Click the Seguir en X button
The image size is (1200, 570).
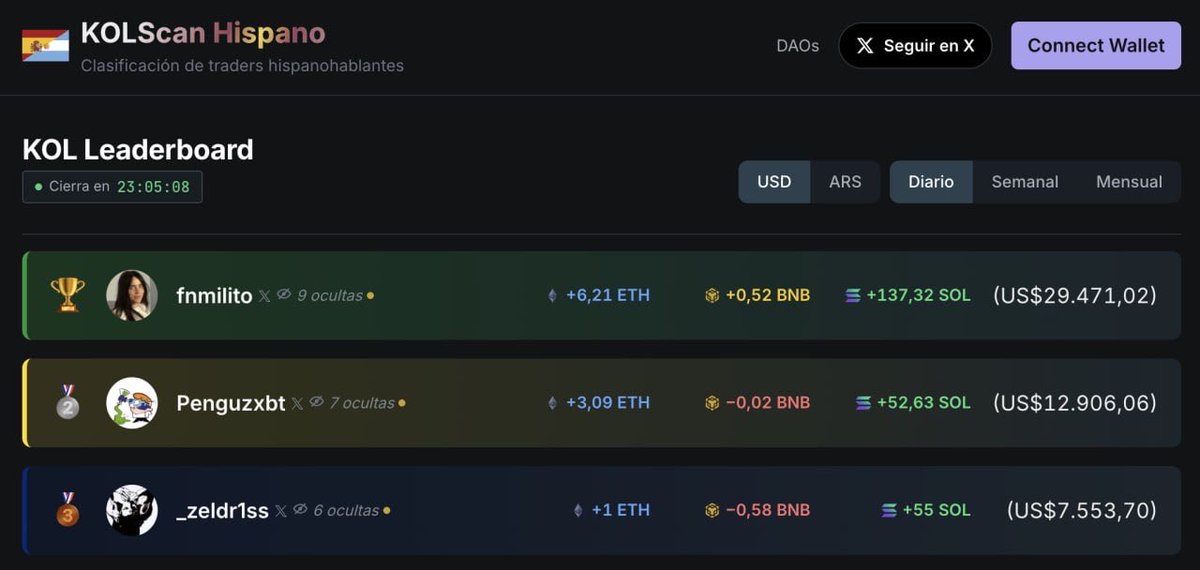pyautogui.click(x=915, y=46)
